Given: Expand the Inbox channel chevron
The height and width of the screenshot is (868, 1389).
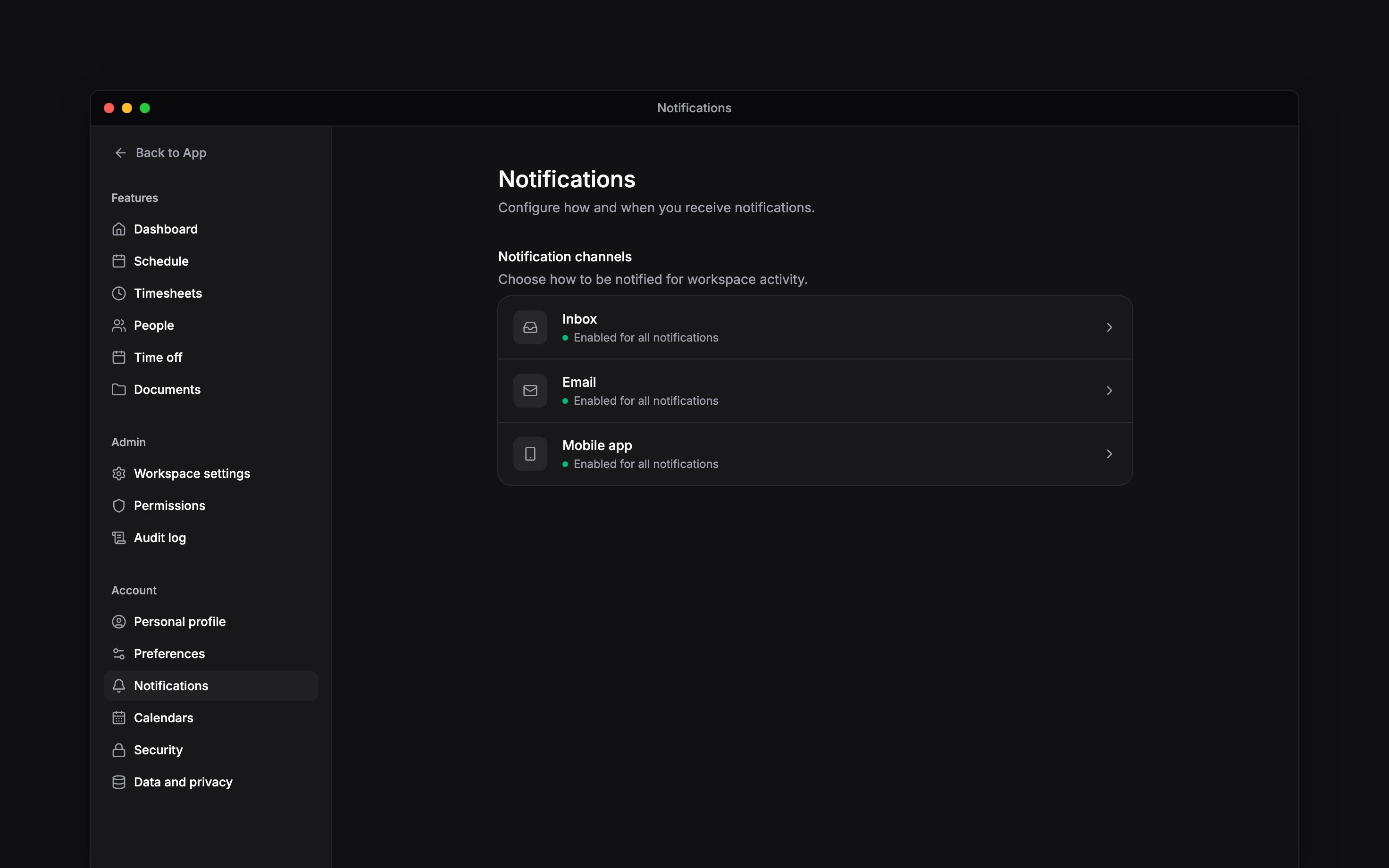Looking at the screenshot, I should click(x=1110, y=327).
